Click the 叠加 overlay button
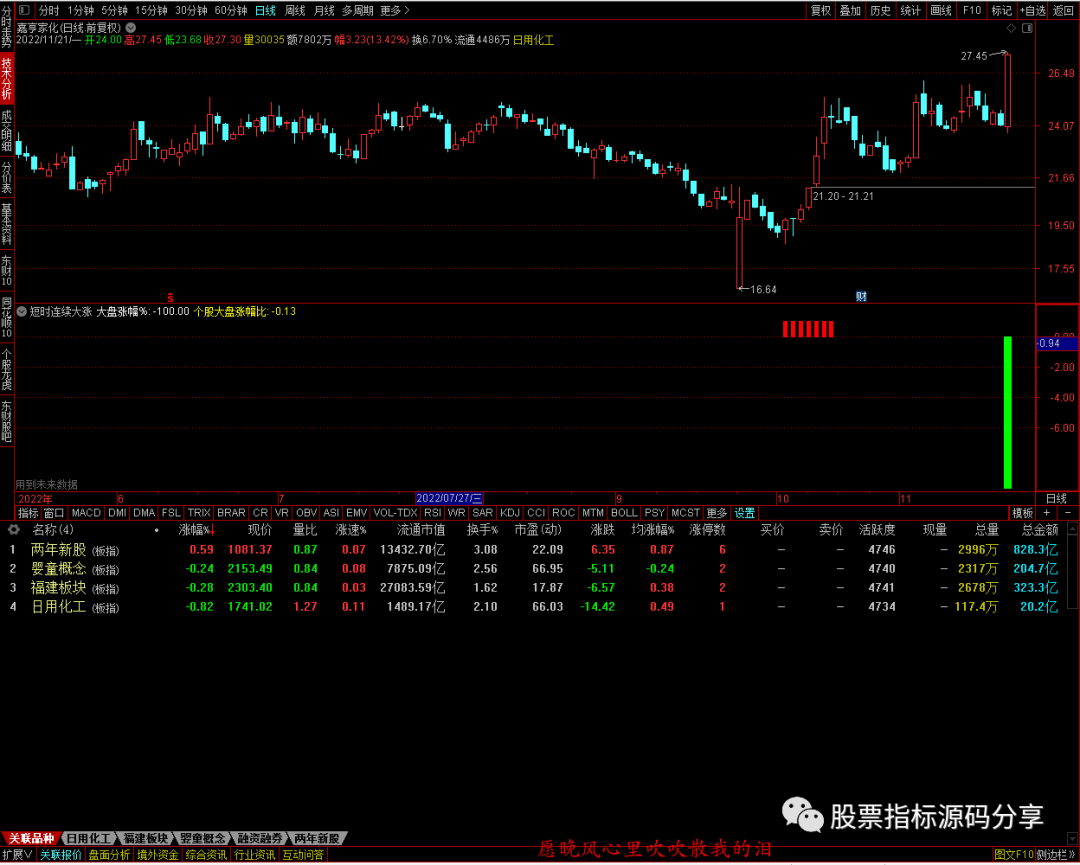 851,10
